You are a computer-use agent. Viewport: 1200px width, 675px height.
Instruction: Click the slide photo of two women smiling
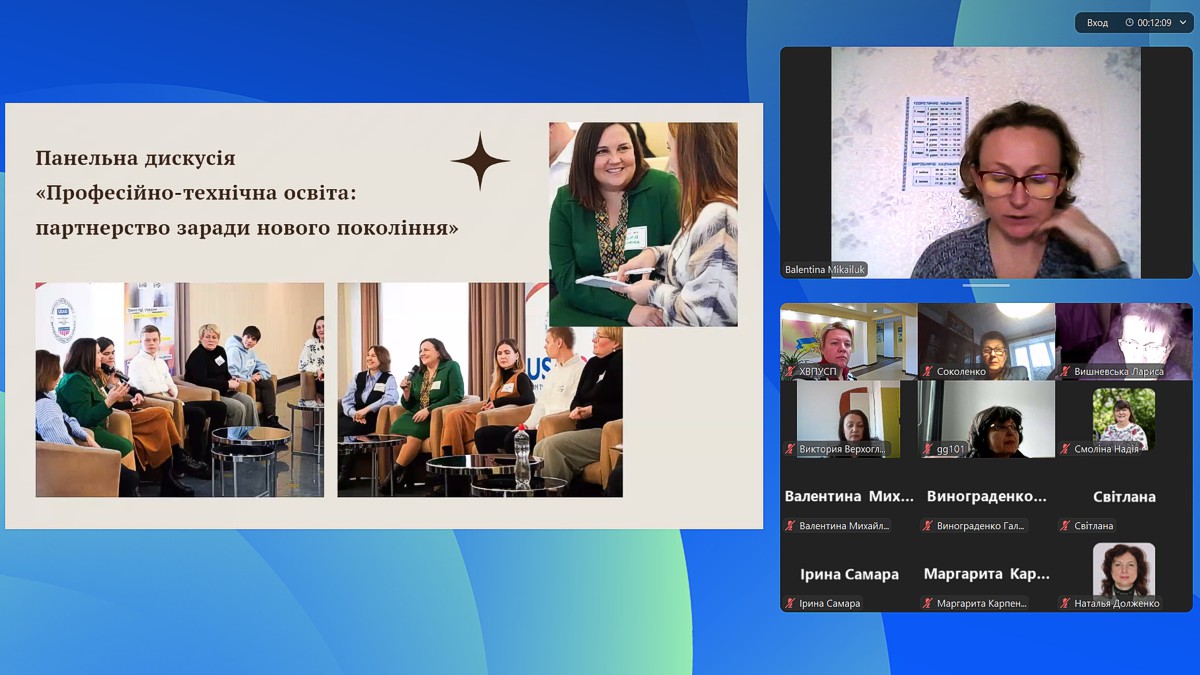point(643,224)
